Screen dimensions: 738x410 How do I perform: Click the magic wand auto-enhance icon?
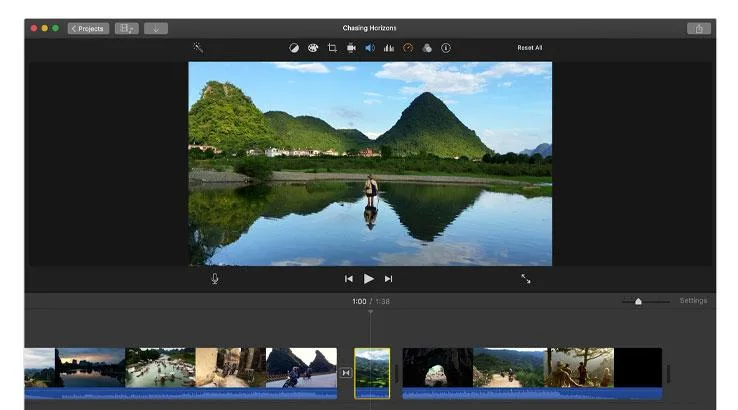point(198,47)
